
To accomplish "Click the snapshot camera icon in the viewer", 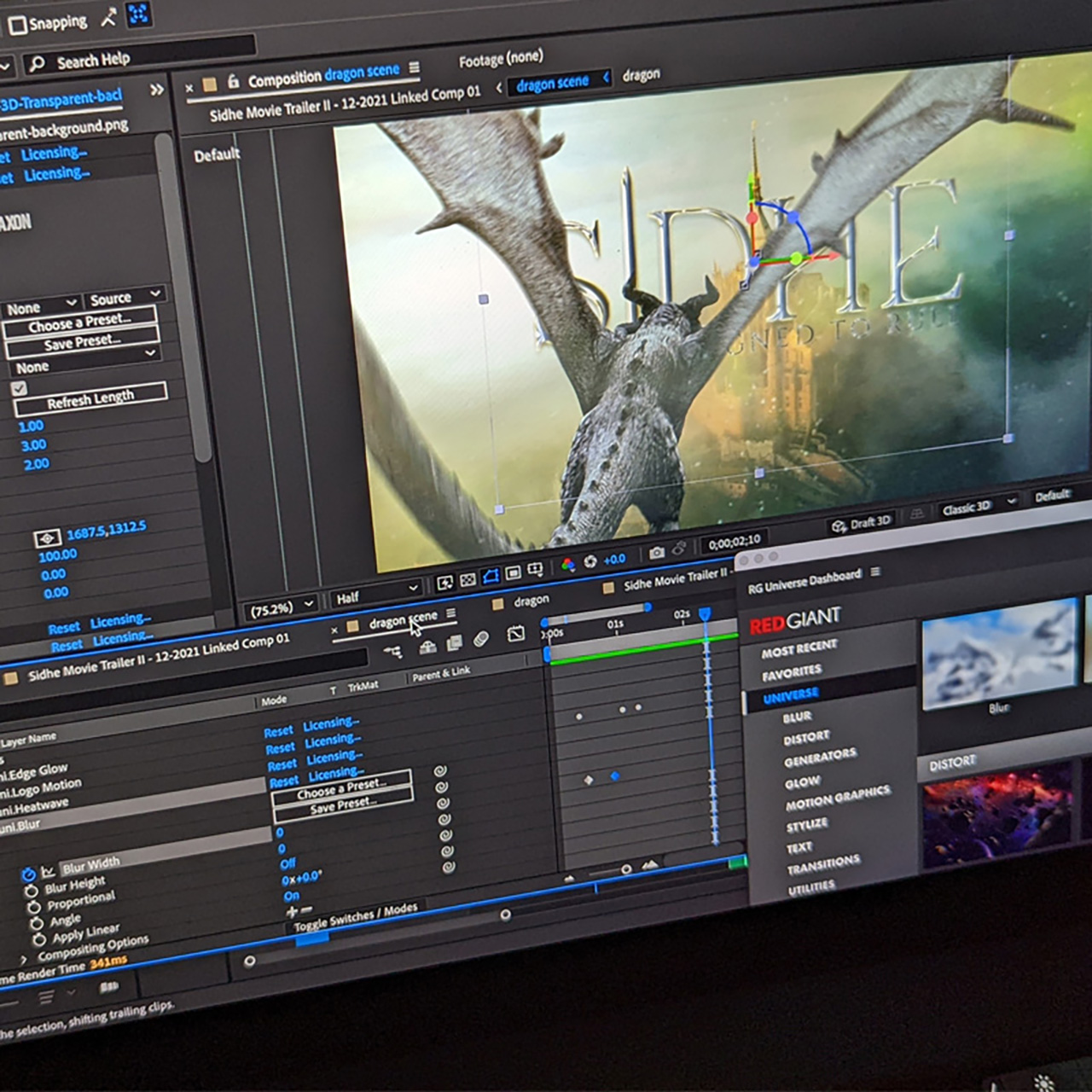I will point(656,553).
